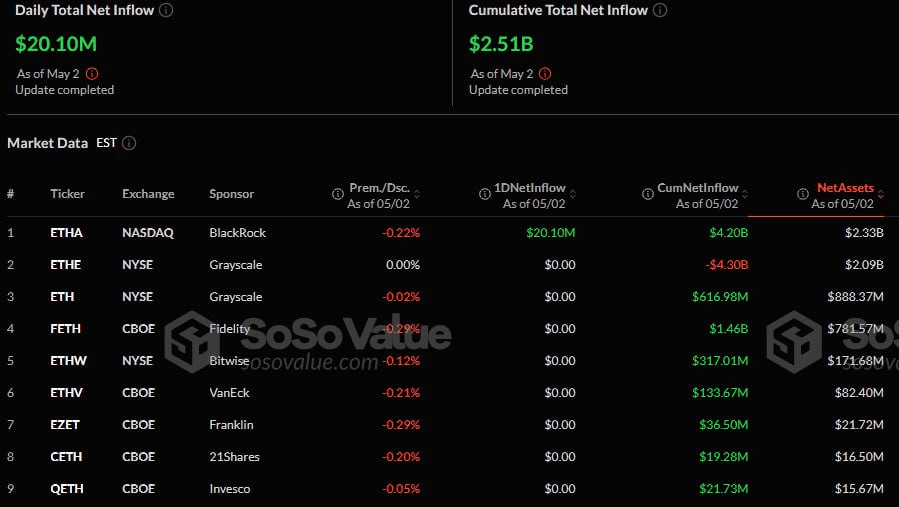Screen dimensions: 899x507
Task: Click info icon beside Cumulative Total Net Inflow
Action: point(660,10)
